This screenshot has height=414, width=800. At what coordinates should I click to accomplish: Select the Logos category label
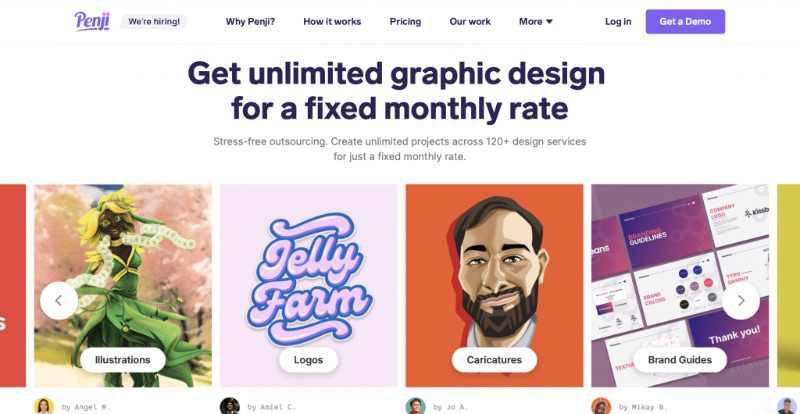click(308, 360)
